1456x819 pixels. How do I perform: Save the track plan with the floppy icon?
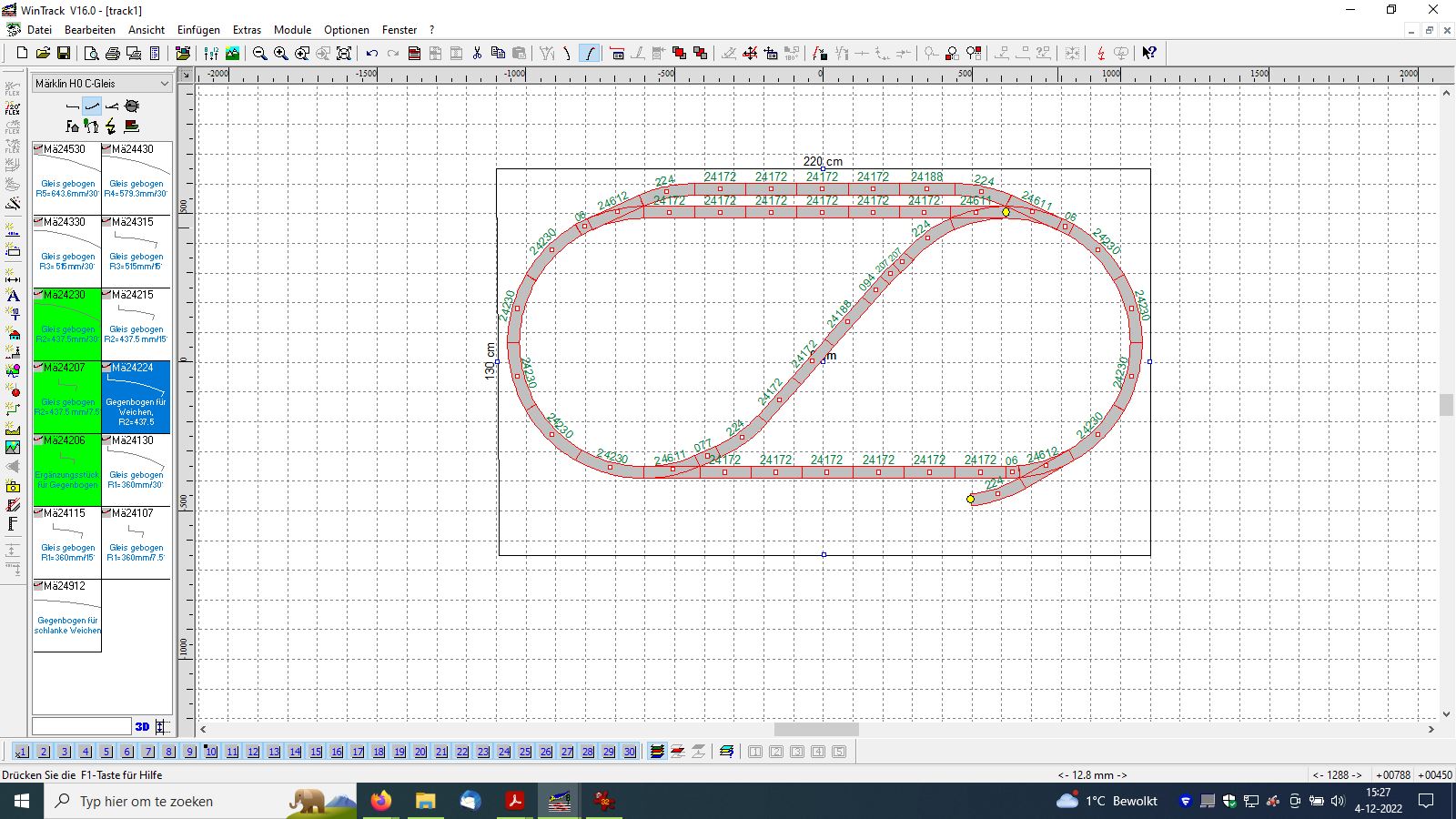pyautogui.click(x=64, y=54)
